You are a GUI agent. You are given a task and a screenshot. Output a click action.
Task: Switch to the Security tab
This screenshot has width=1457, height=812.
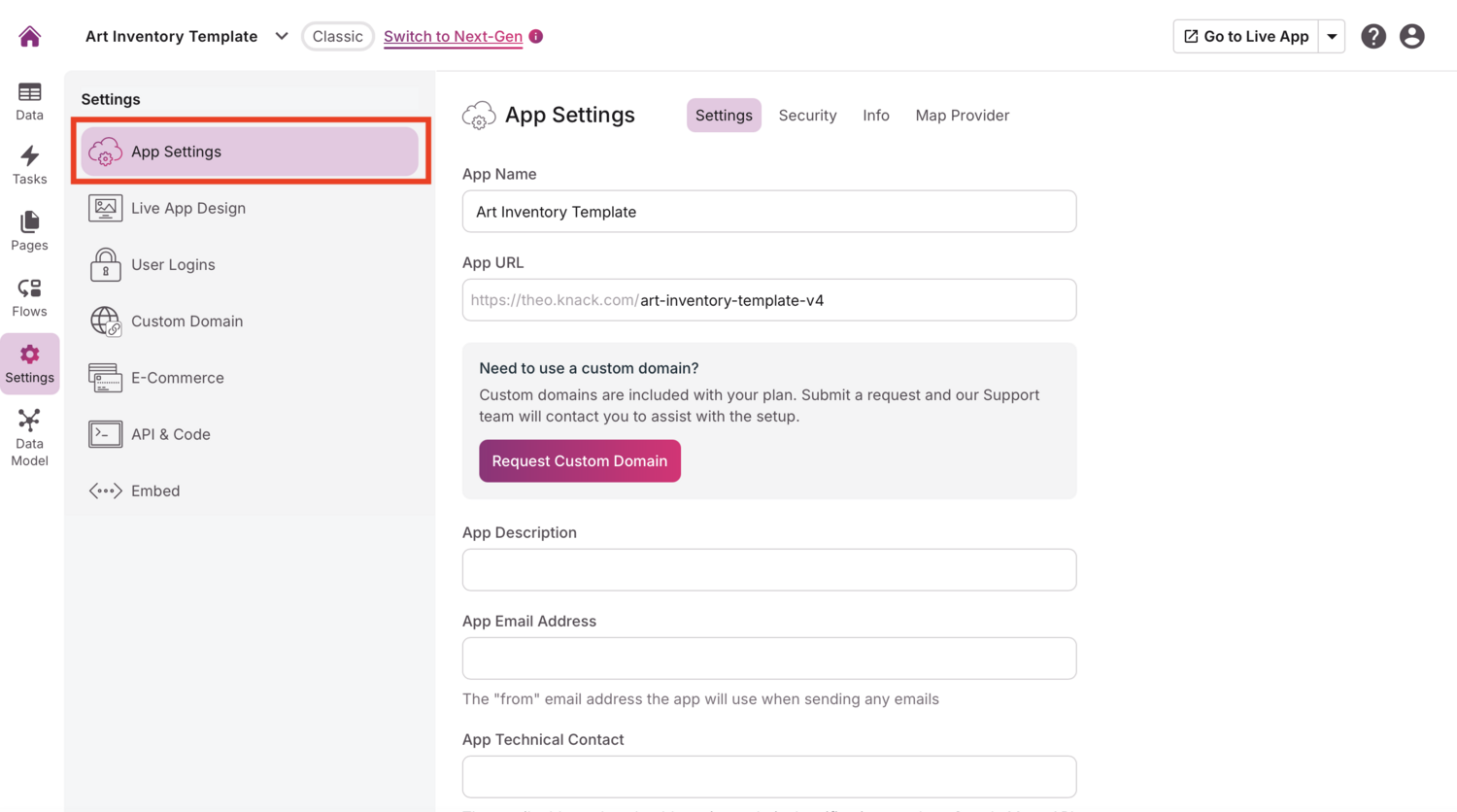pyautogui.click(x=807, y=116)
